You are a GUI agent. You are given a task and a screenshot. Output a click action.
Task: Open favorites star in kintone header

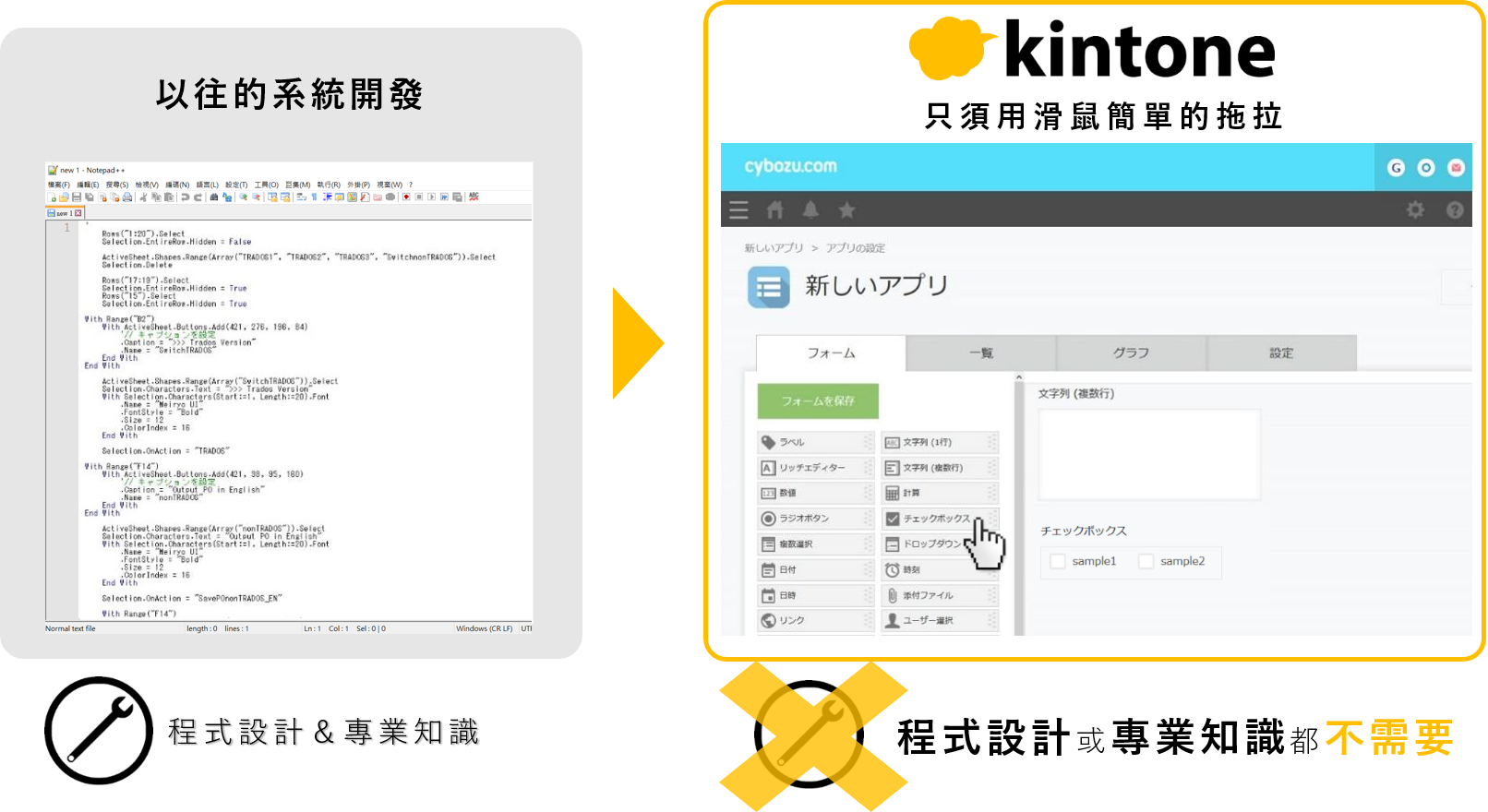click(846, 210)
